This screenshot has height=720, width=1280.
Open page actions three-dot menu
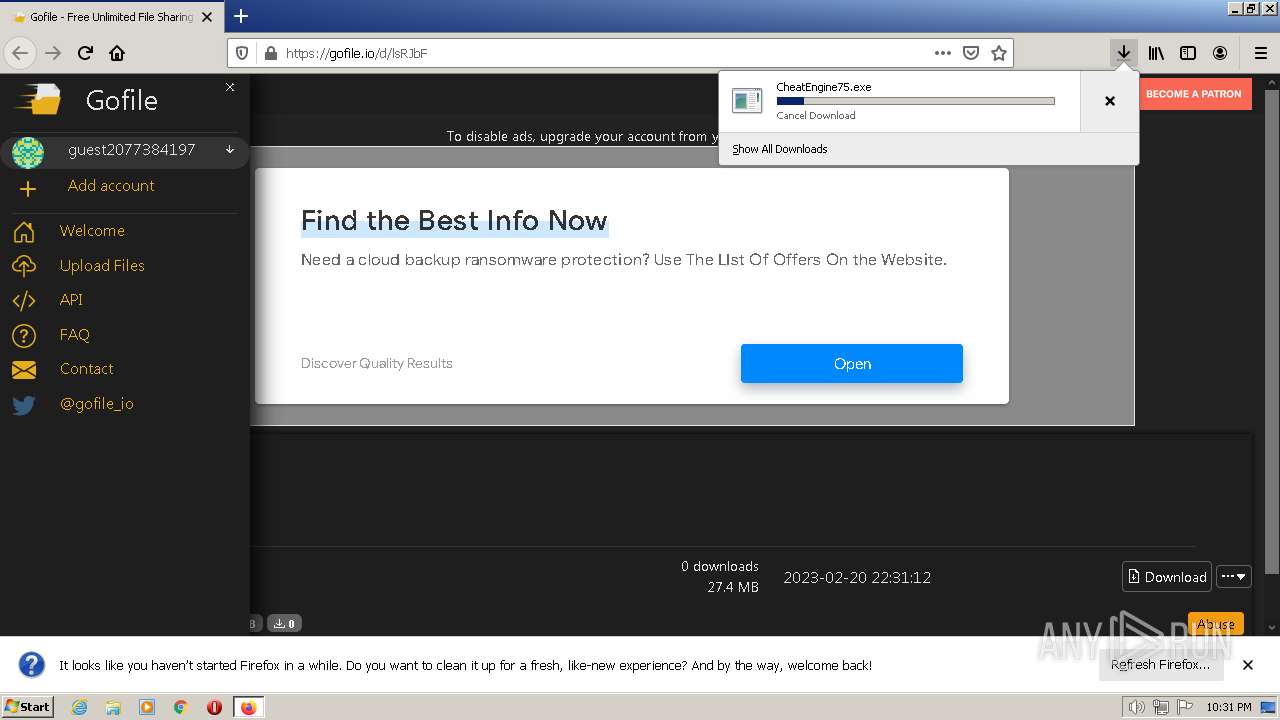[942, 53]
